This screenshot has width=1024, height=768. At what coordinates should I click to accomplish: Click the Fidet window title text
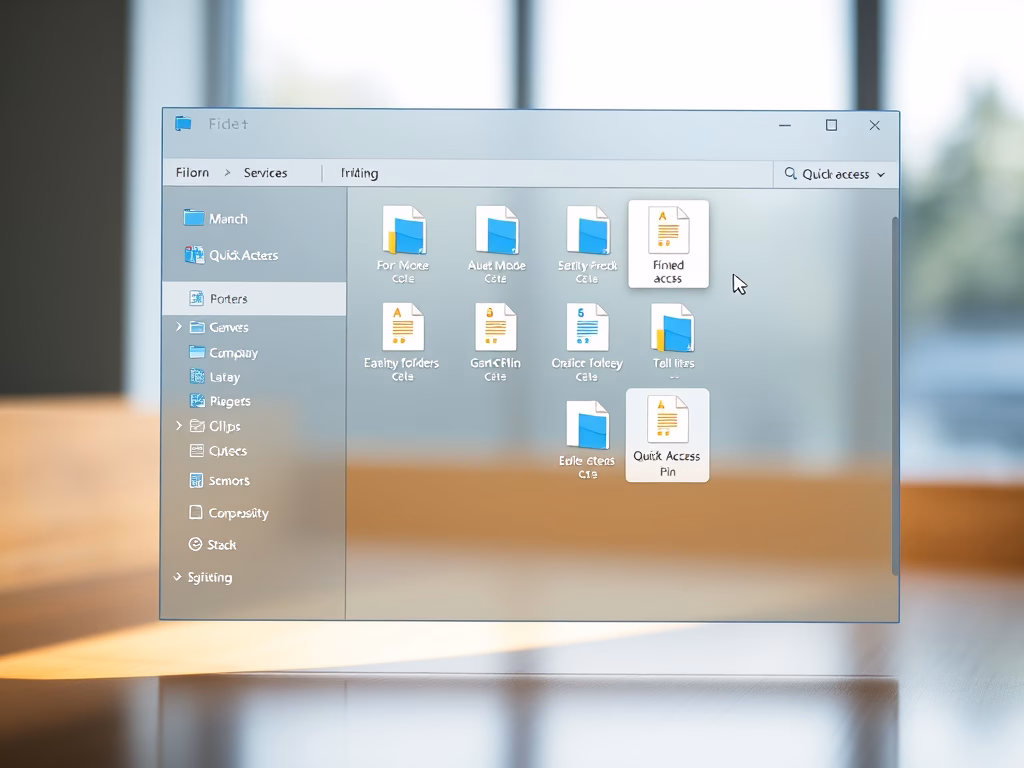[x=228, y=124]
